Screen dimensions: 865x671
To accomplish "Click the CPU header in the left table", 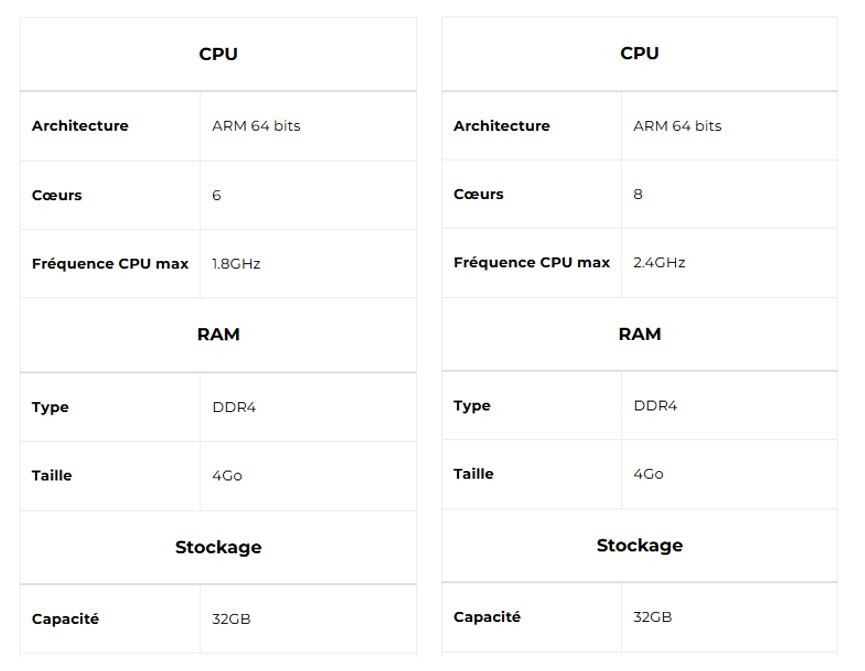I will click(218, 54).
